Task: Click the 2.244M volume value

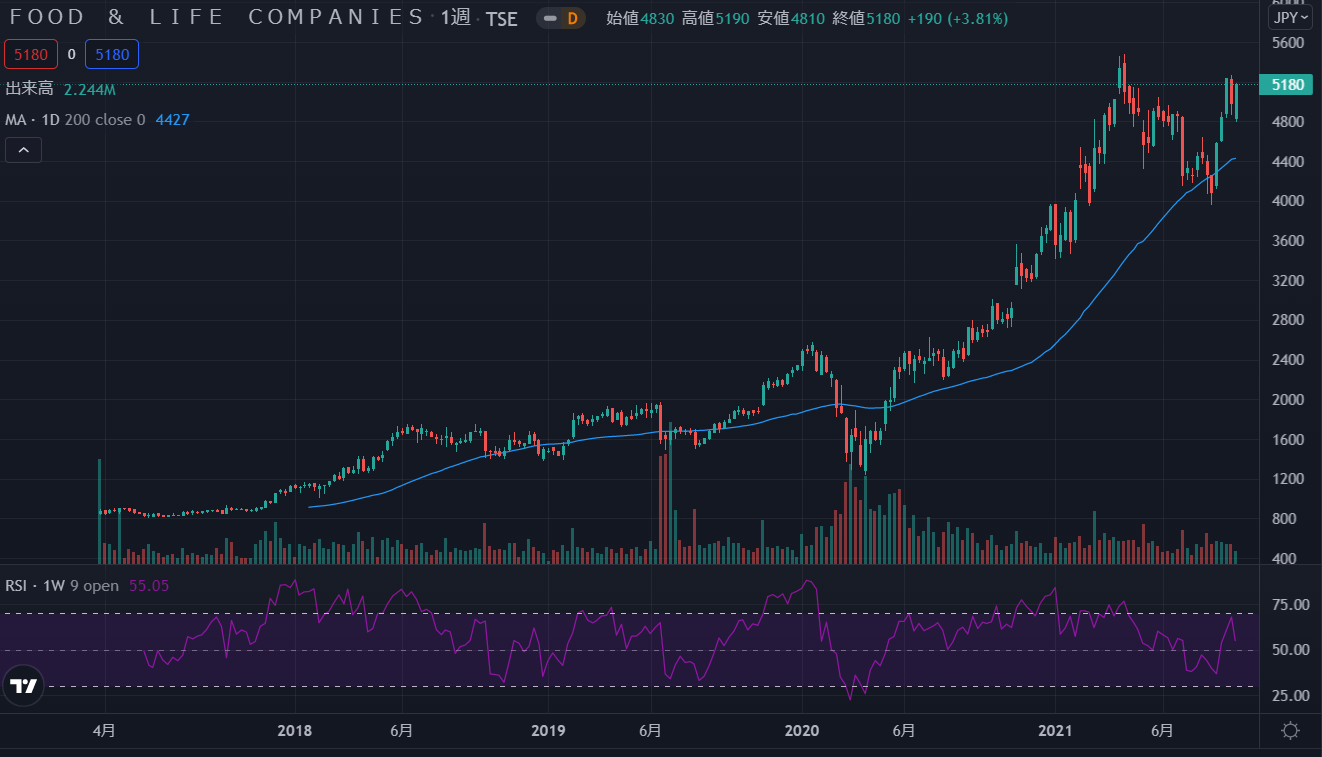Action: [x=90, y=90]
